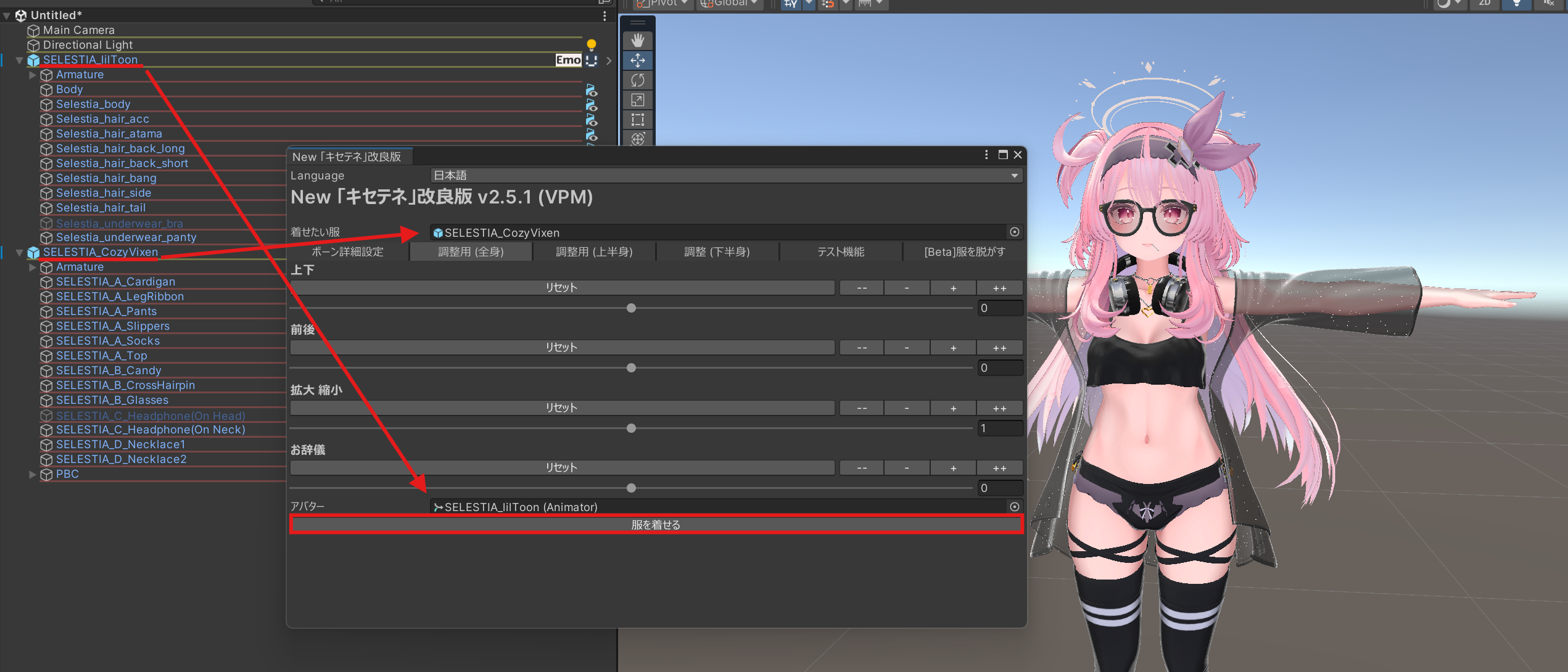
Task: Activate the Move tool
Action: coord(638,60)
